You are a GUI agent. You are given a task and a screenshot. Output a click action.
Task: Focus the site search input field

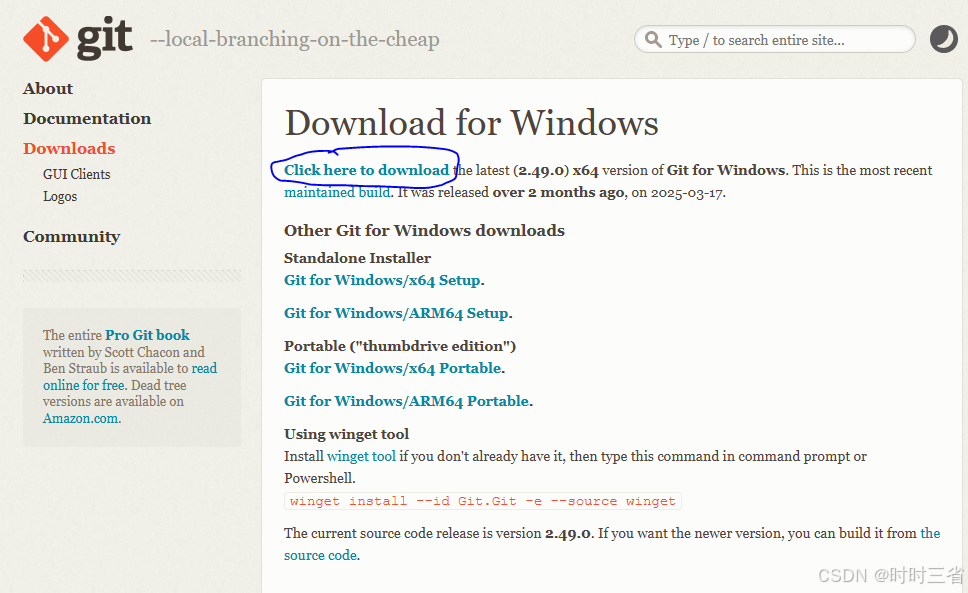[775, 39]
